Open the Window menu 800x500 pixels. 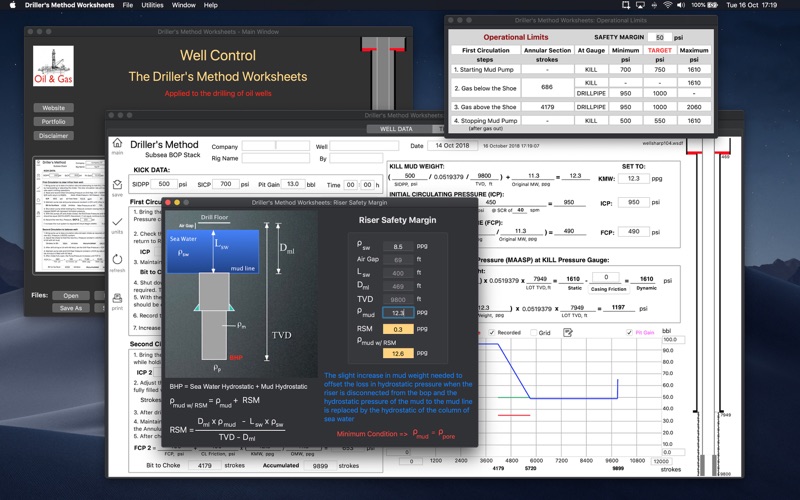[x=183, y=5]
